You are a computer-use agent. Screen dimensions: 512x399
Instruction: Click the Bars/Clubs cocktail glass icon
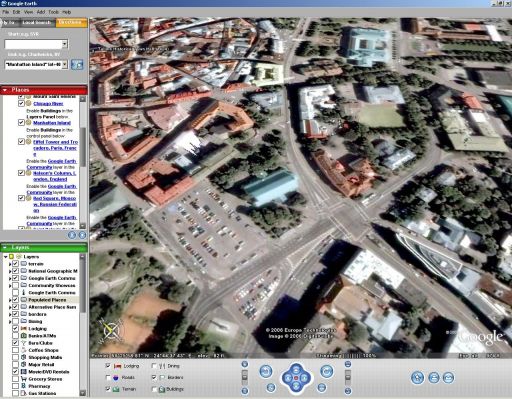tap(24, 343)
